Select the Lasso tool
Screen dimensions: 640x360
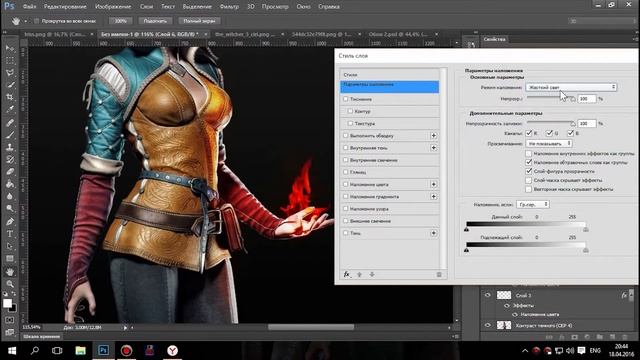point(10,73)
